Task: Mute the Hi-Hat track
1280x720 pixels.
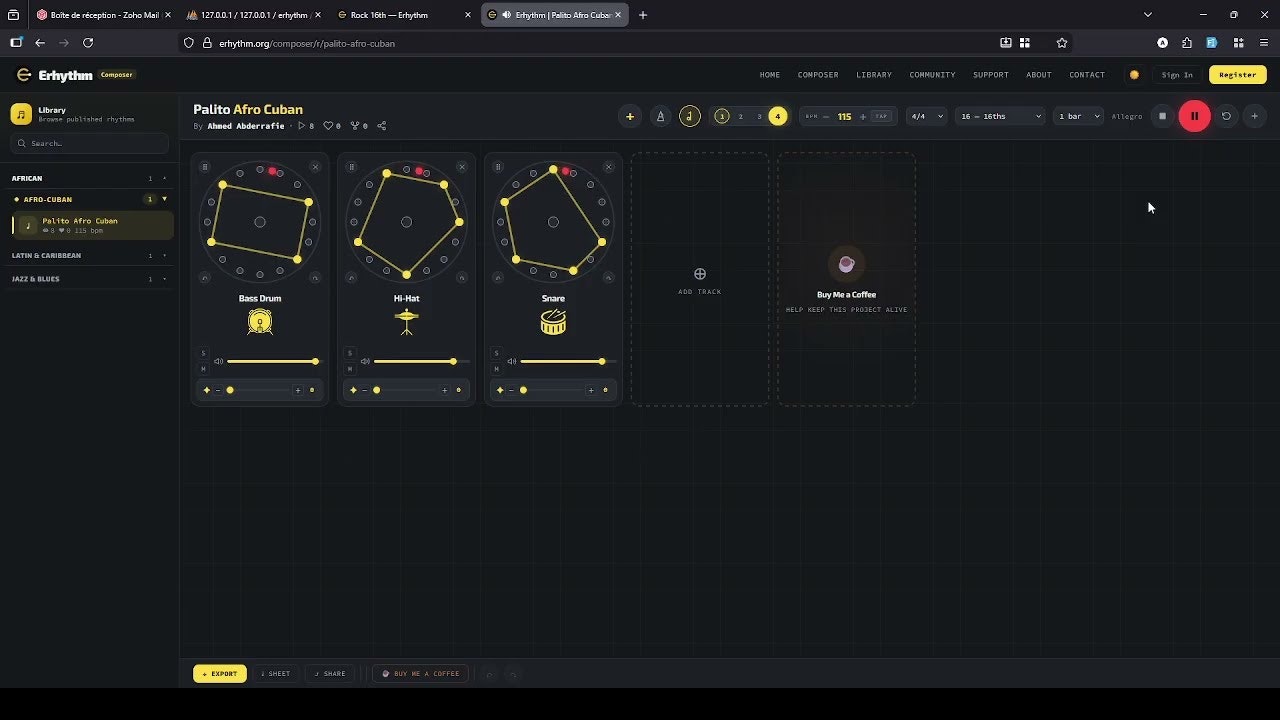Action: pos(350,369)
